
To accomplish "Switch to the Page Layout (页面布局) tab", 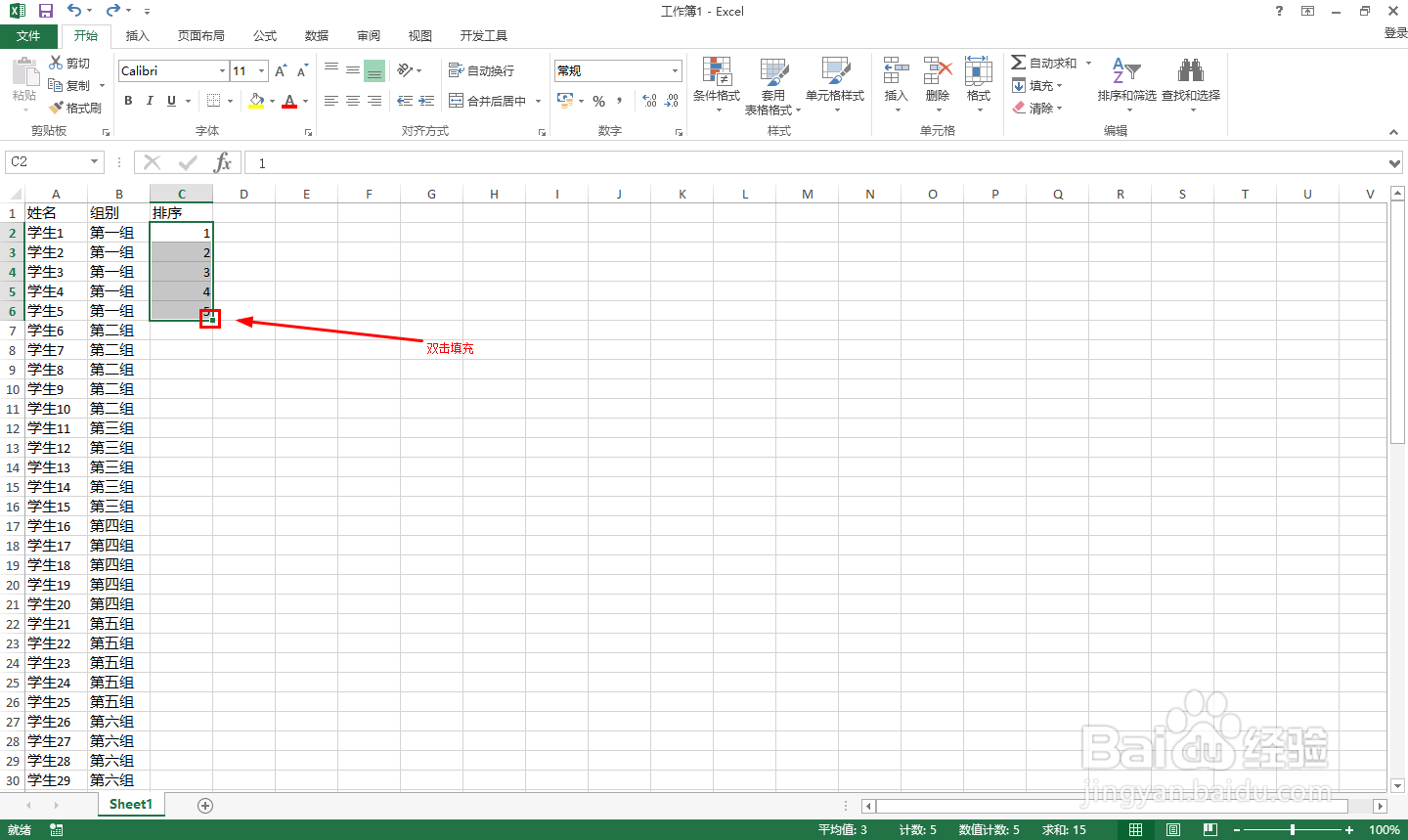I will [200, 36].
